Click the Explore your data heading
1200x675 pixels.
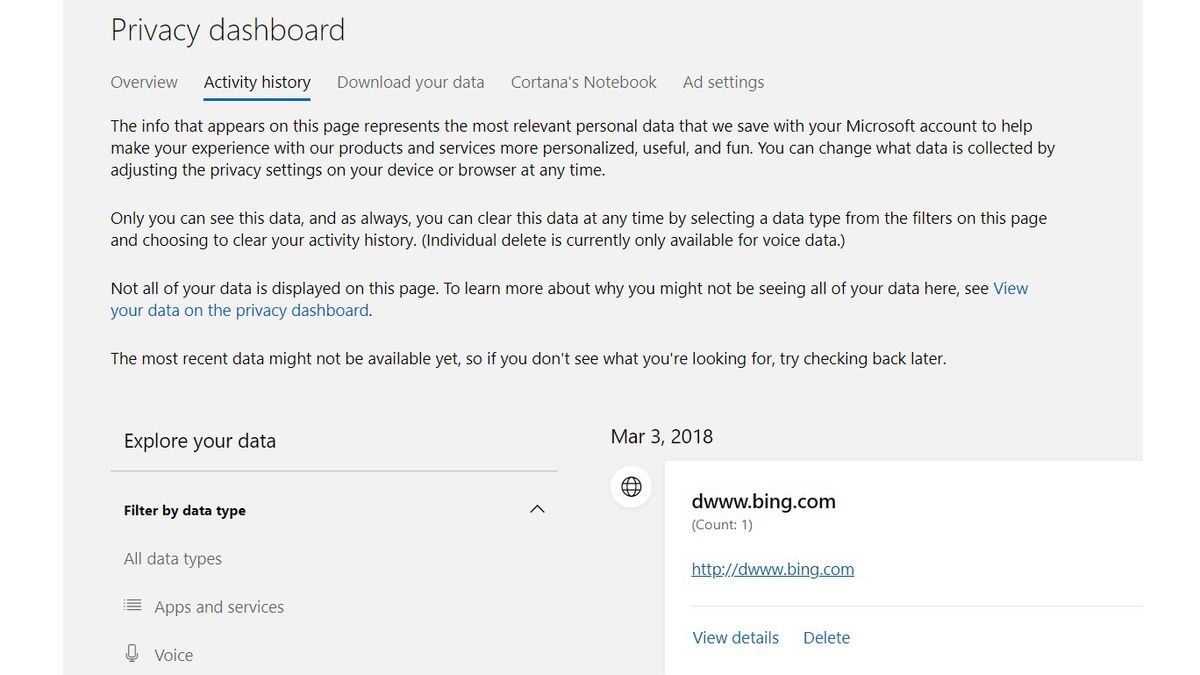click(199, 440)
